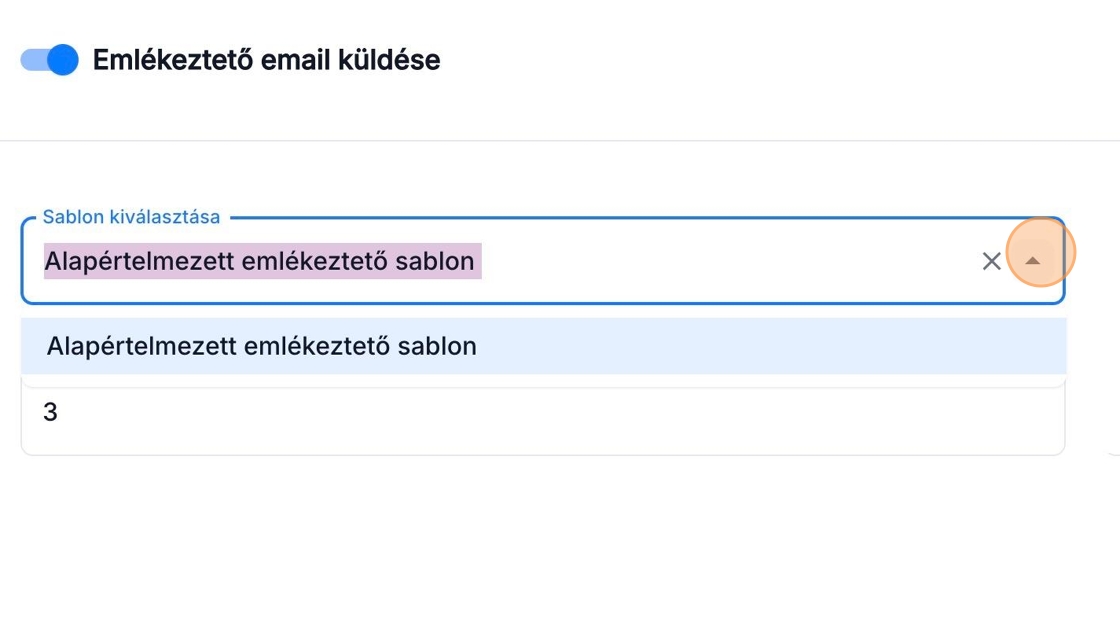Collapse the template list with the arrow icon
1120x626 pixels.
click(1033, 261)
